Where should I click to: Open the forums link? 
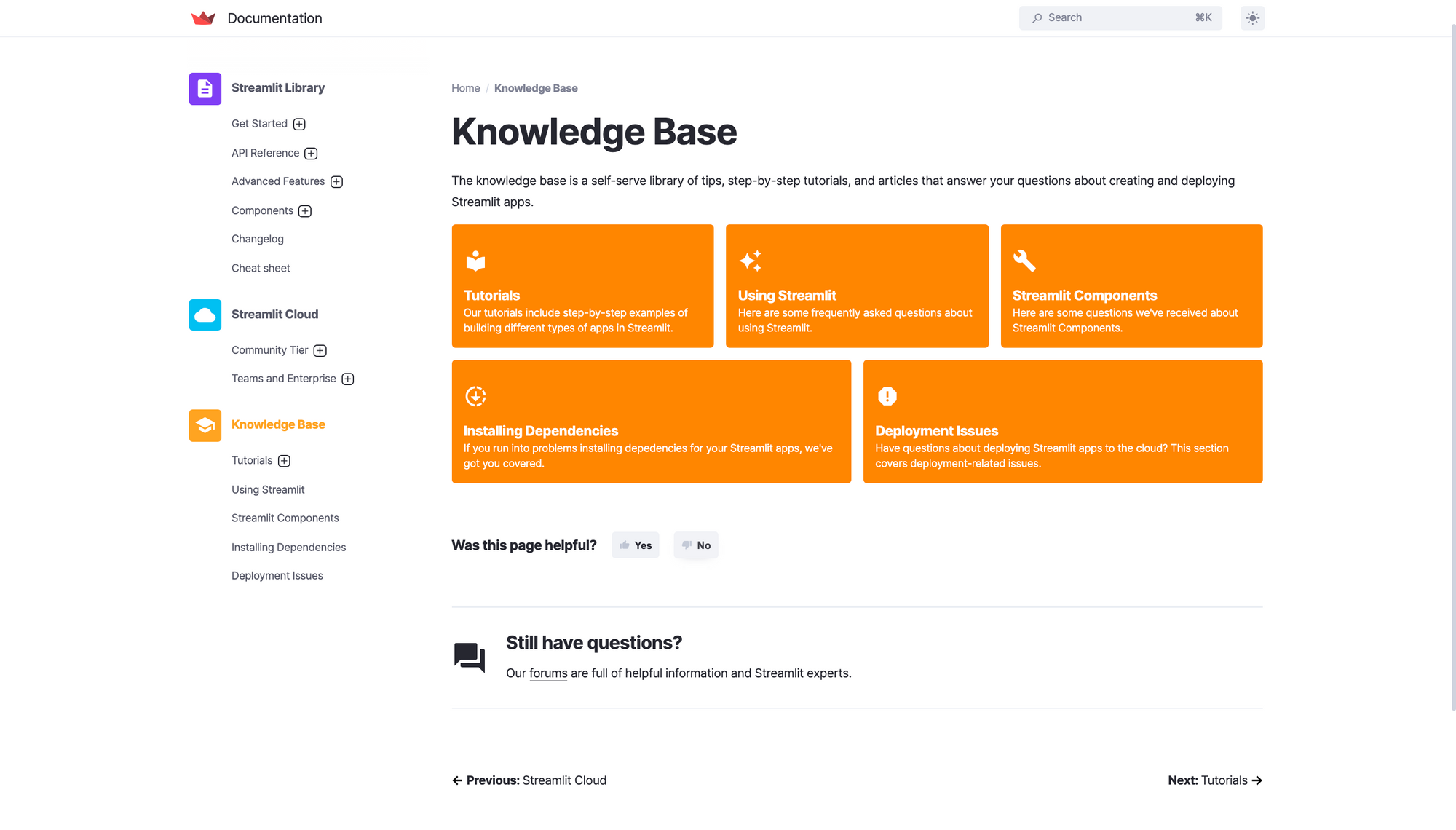(x=547, y=673)
